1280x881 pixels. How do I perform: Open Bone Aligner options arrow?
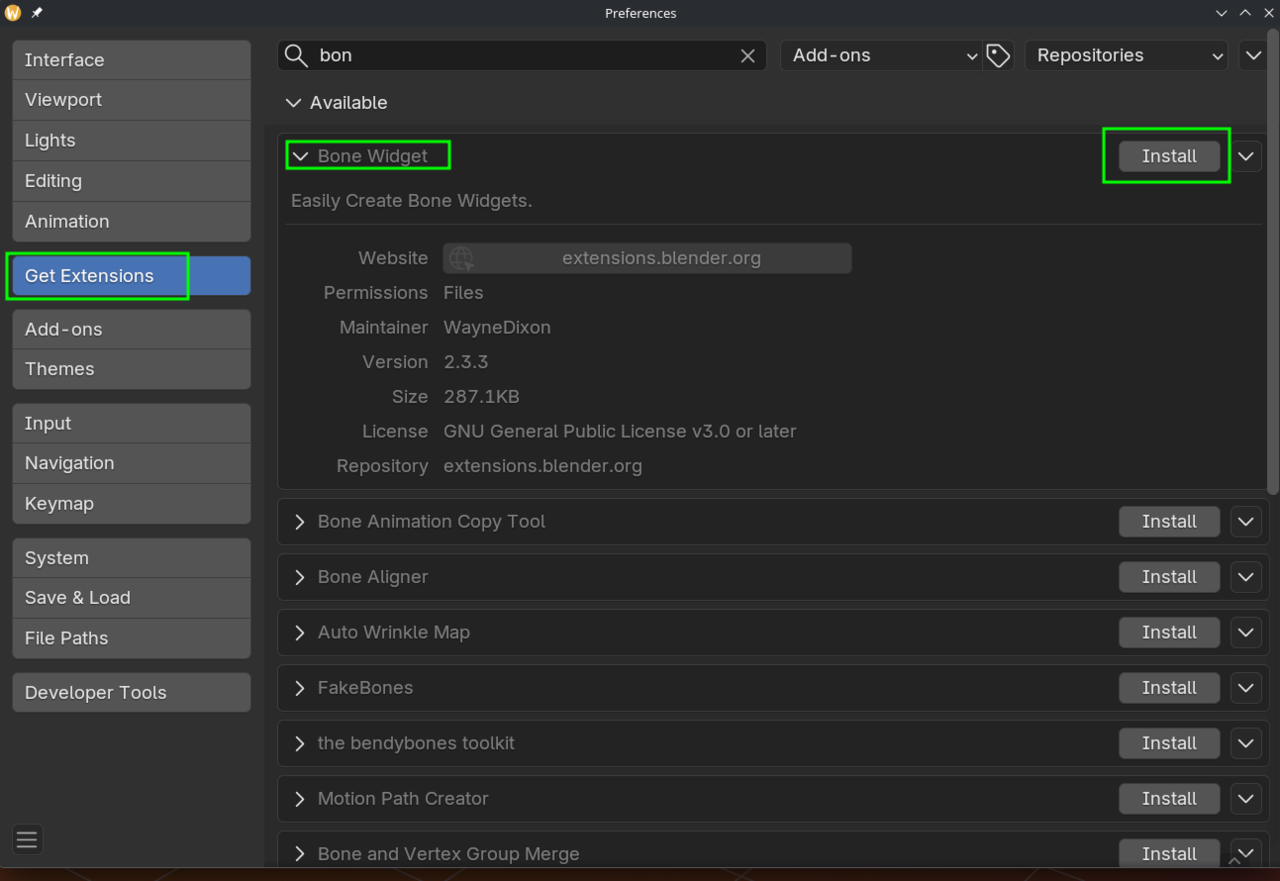coord(1246,577)
